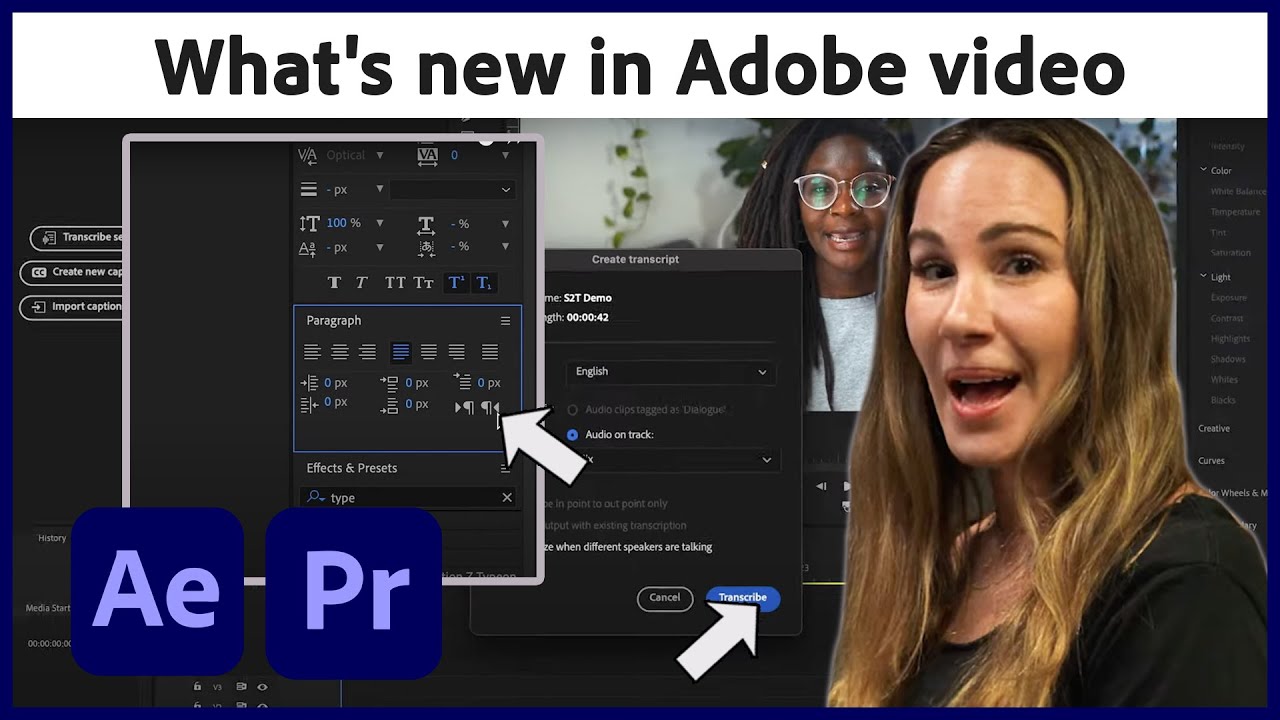This screenshot has height=720, width=1280.
Task: Click the Transcribe sequence button
Action: 76,237
